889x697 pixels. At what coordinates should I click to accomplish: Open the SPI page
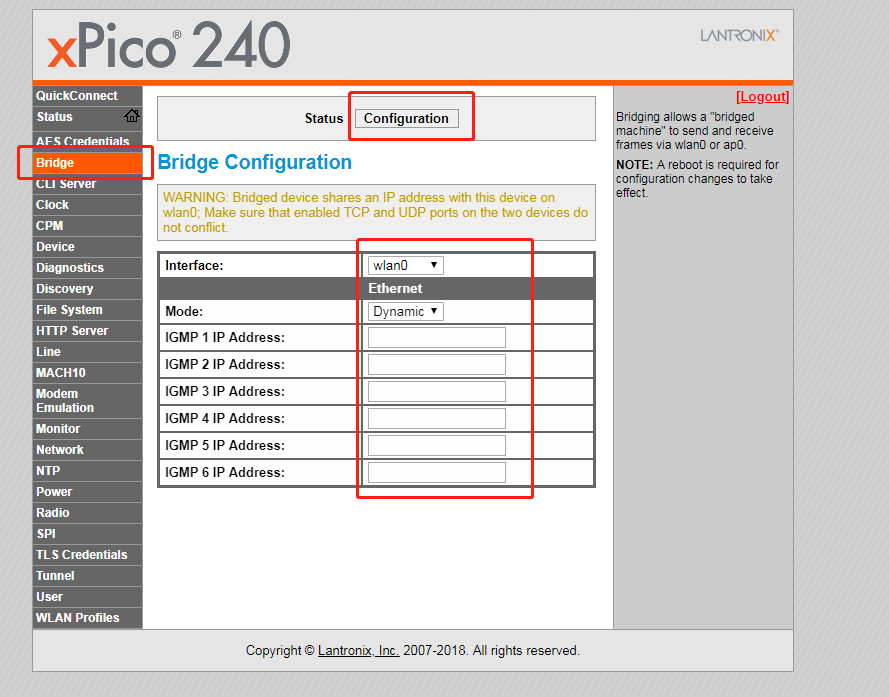(x=87, y=534)
